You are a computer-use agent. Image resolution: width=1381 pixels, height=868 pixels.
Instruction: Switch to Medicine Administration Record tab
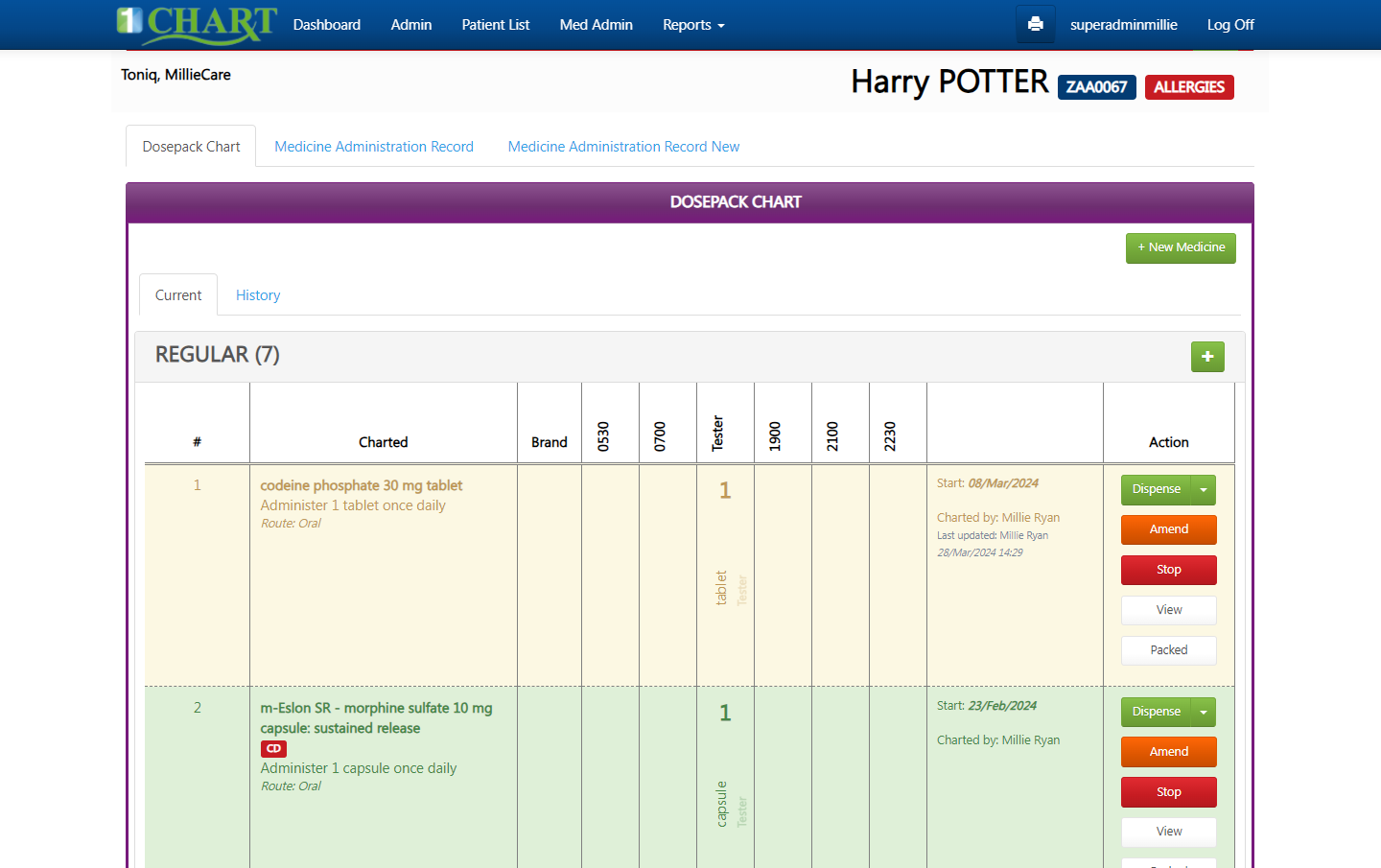point(374,147)
